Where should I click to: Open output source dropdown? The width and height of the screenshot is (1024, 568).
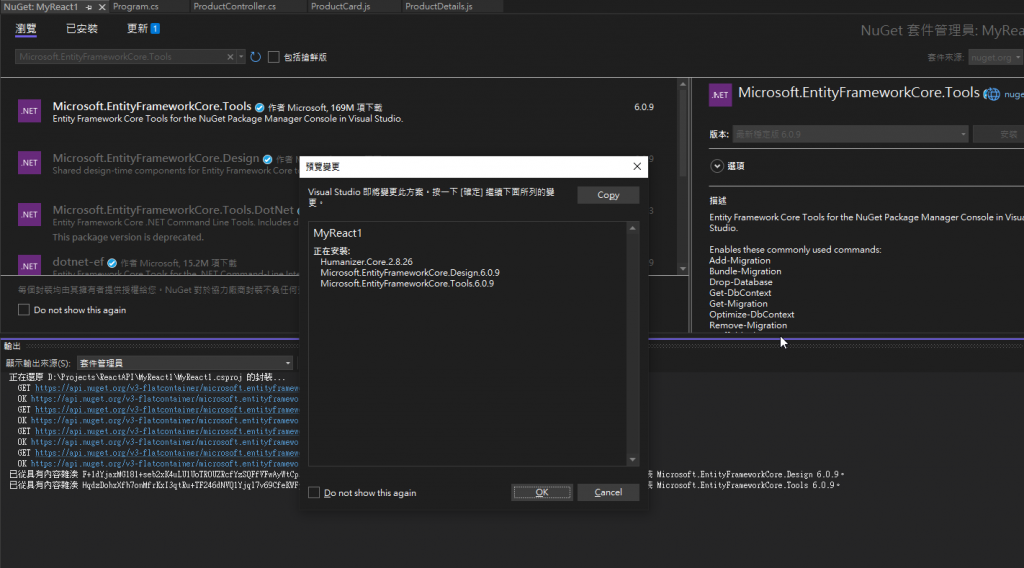tap(185, 363)
